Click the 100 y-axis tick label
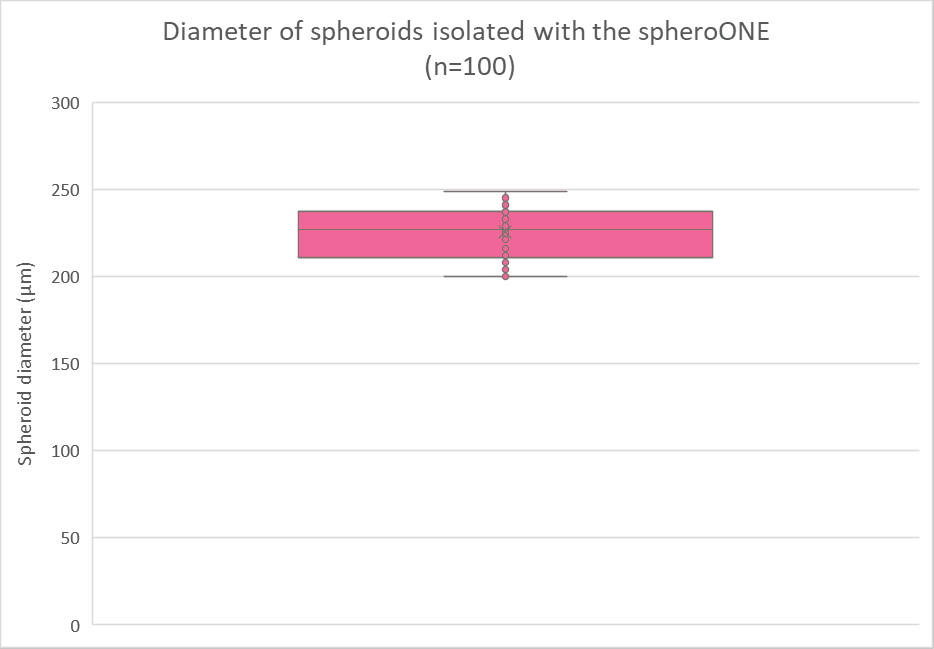 point(66,451)
